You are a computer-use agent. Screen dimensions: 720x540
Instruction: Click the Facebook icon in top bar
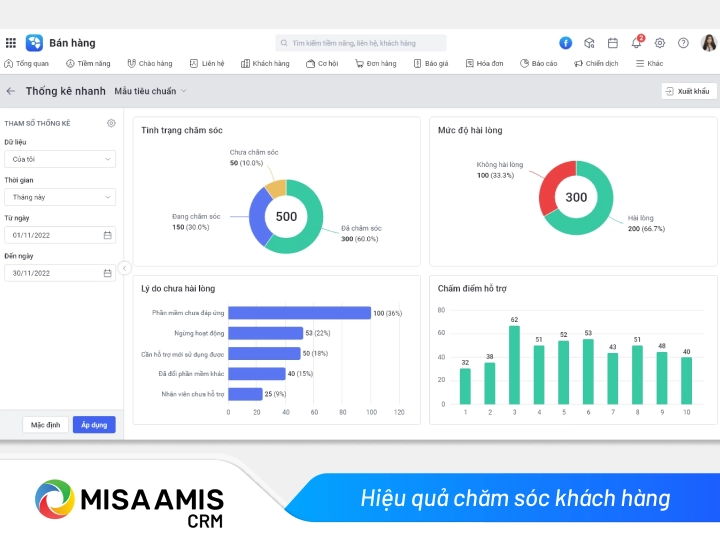[565, 43]
